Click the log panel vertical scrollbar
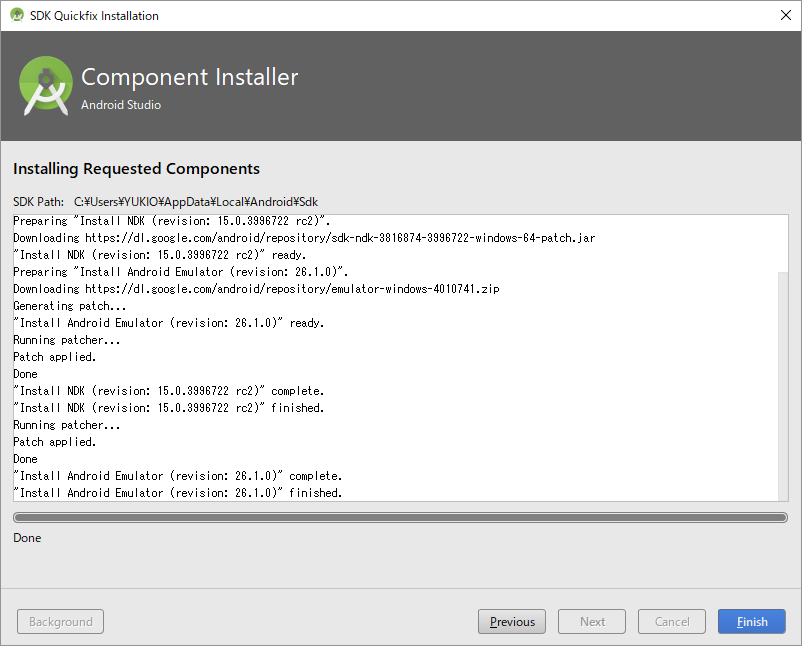The height and width of the screenshot is (646, 802). click(x=782, y=380)
